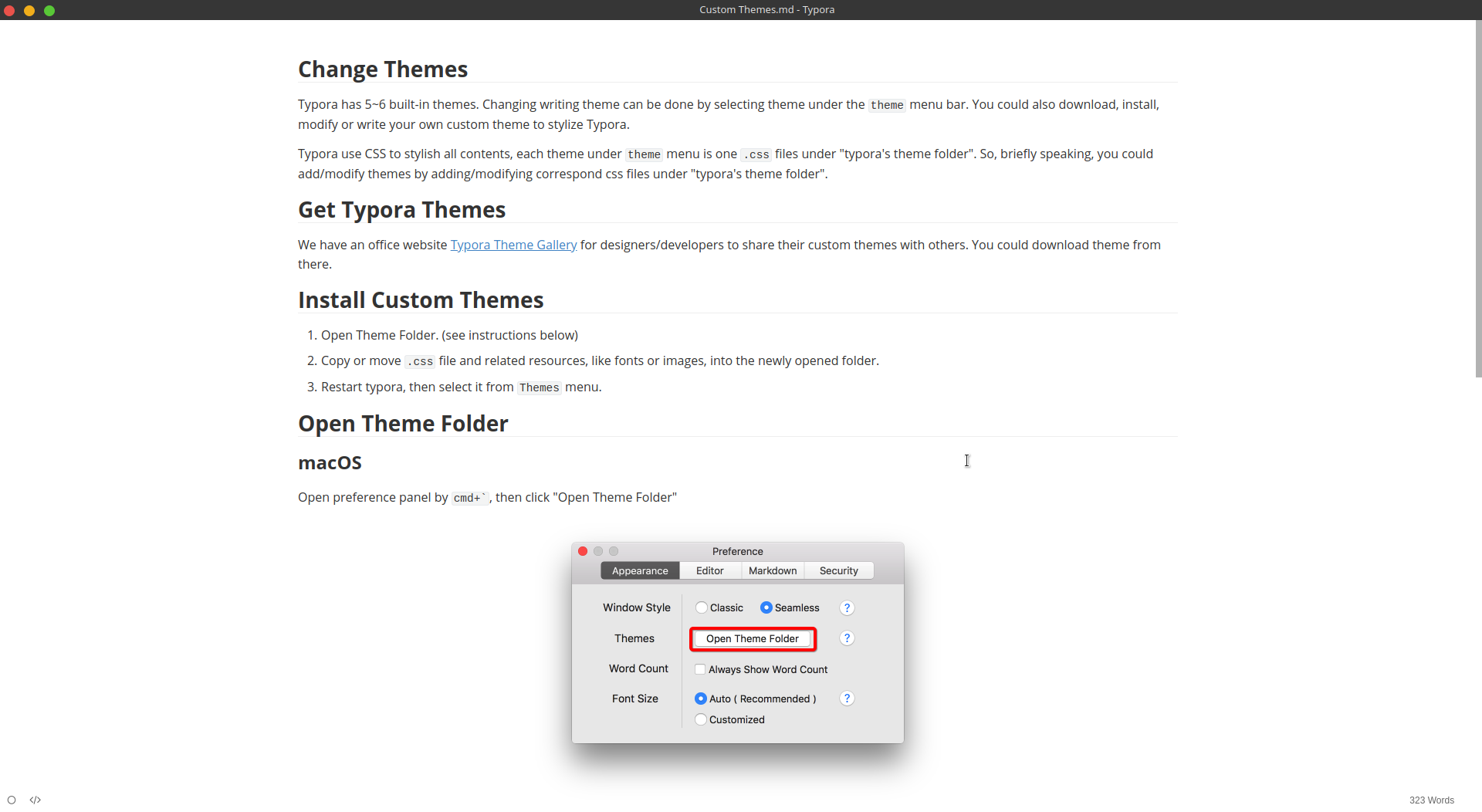Image resolution: width=1482 pixels, height=812 pixels.
Task: Switch to source code mode icon
Action: (35, 800)
